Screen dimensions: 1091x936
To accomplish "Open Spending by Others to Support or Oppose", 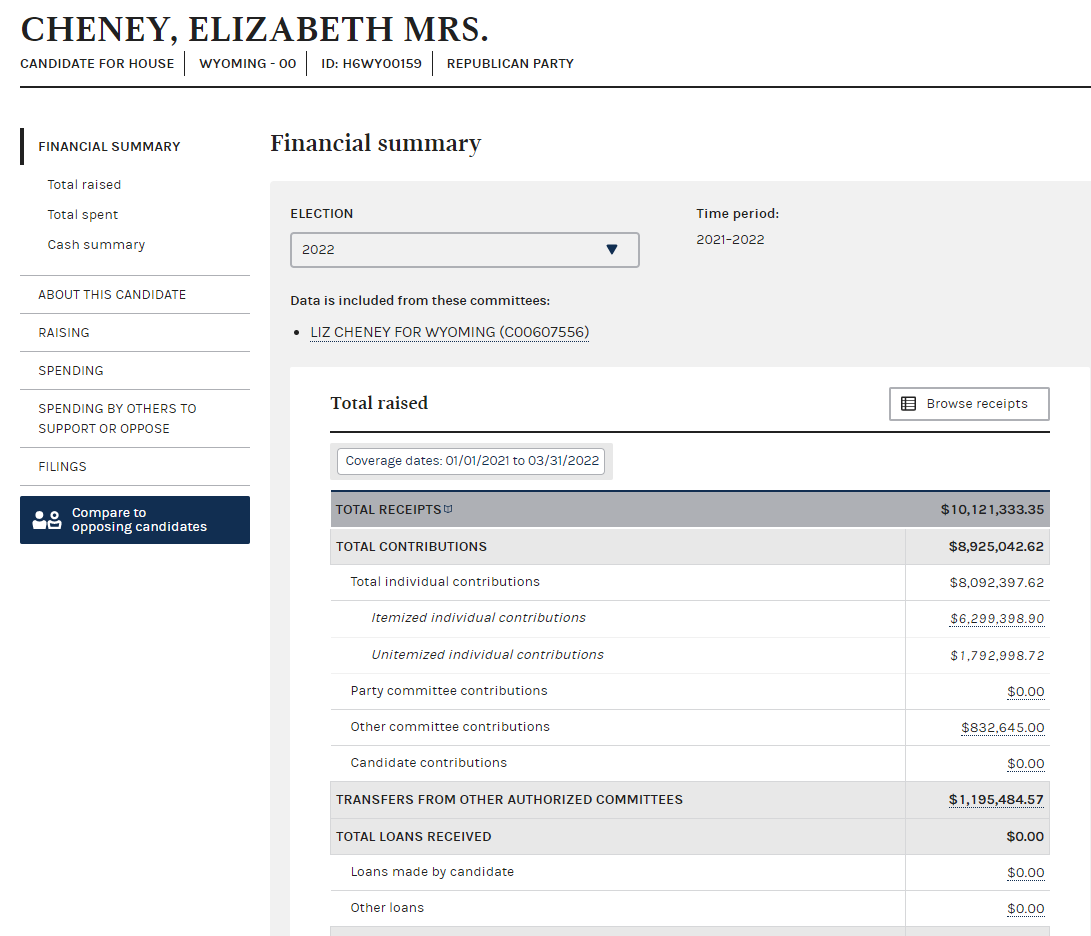I will [x=118, y=418].
